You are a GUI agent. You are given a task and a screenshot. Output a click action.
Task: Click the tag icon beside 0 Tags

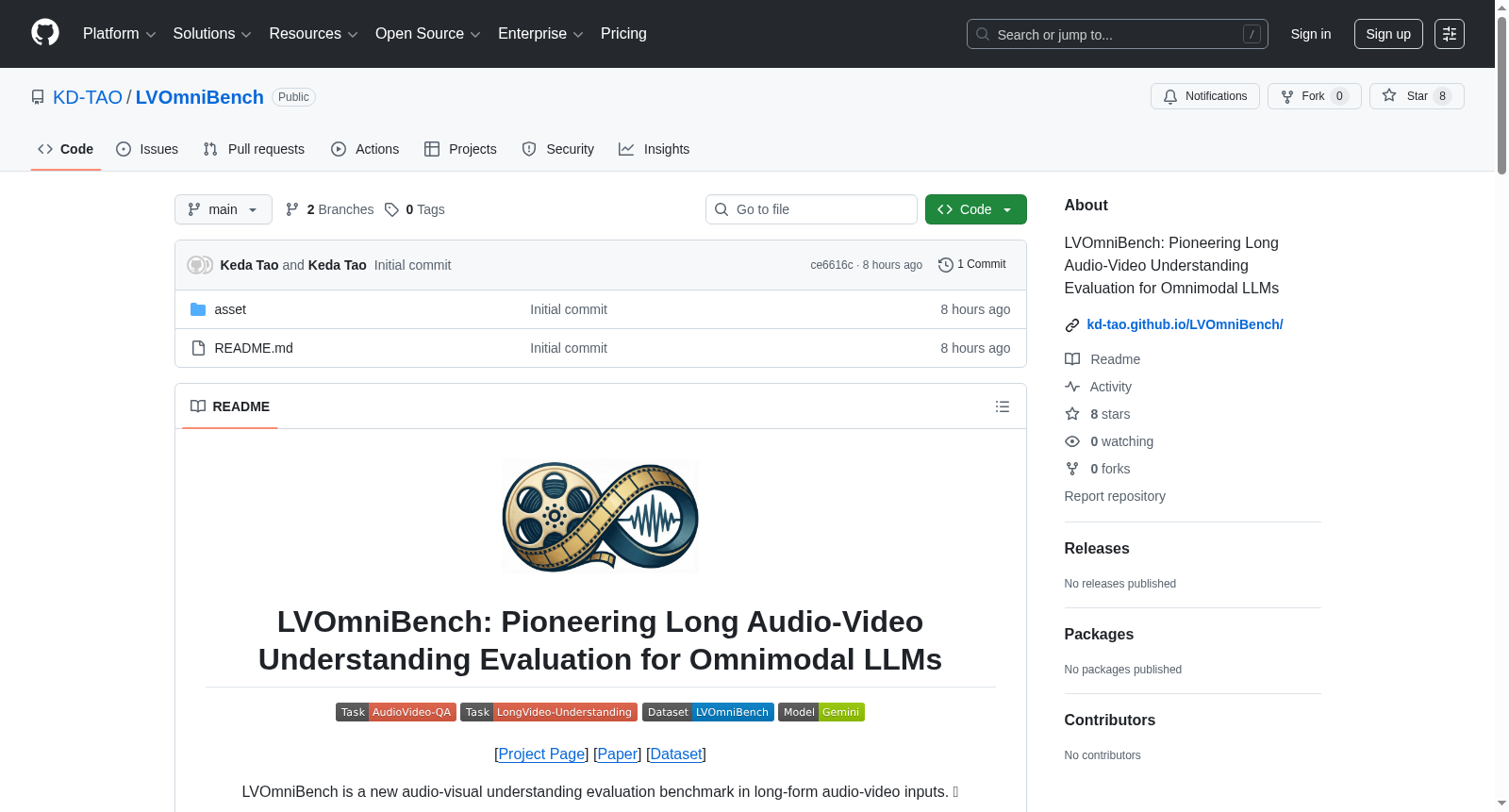point(391,209)
